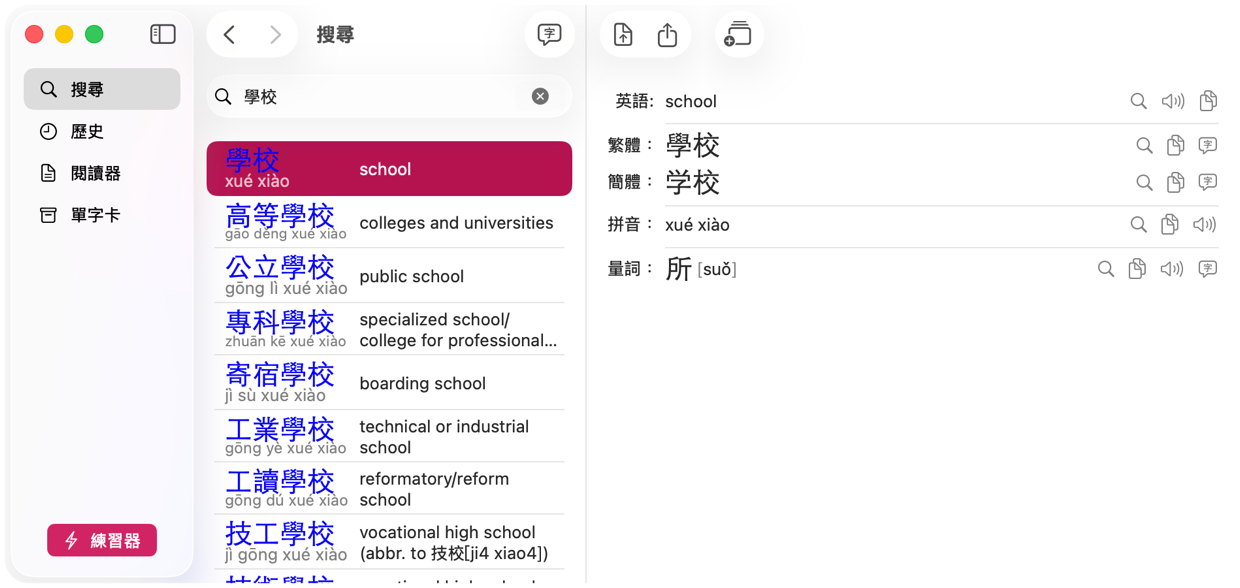Search the traditional 繁體 學校 row
1240x588 pixels.
pyautogui.click(x=1144, y=146)
